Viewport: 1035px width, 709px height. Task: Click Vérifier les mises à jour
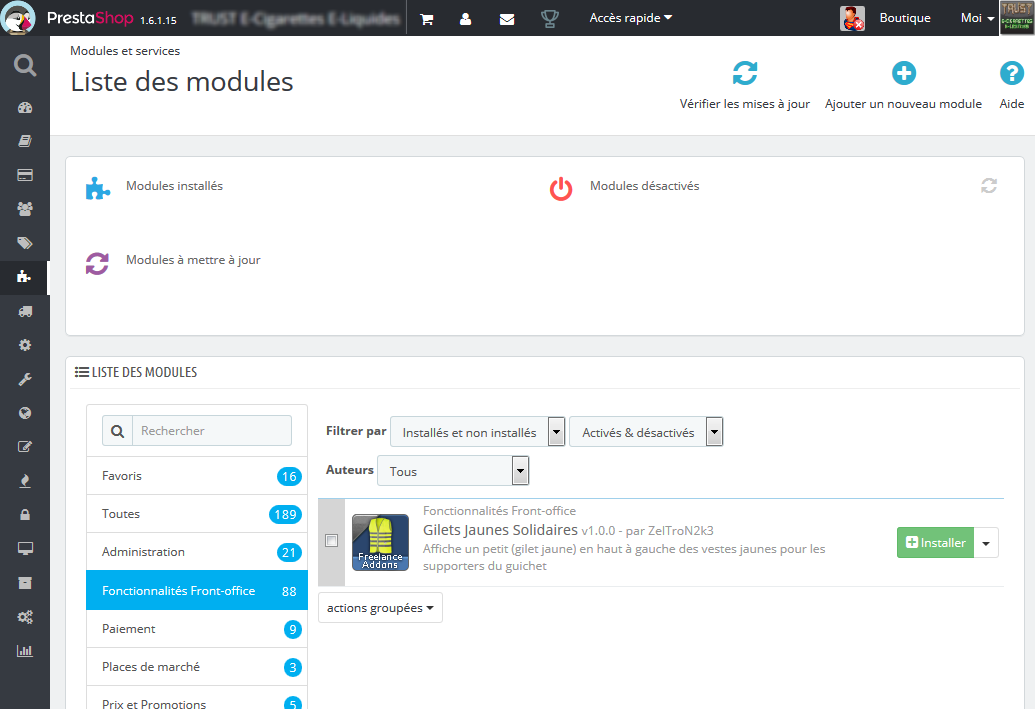[x=745, y=85]
